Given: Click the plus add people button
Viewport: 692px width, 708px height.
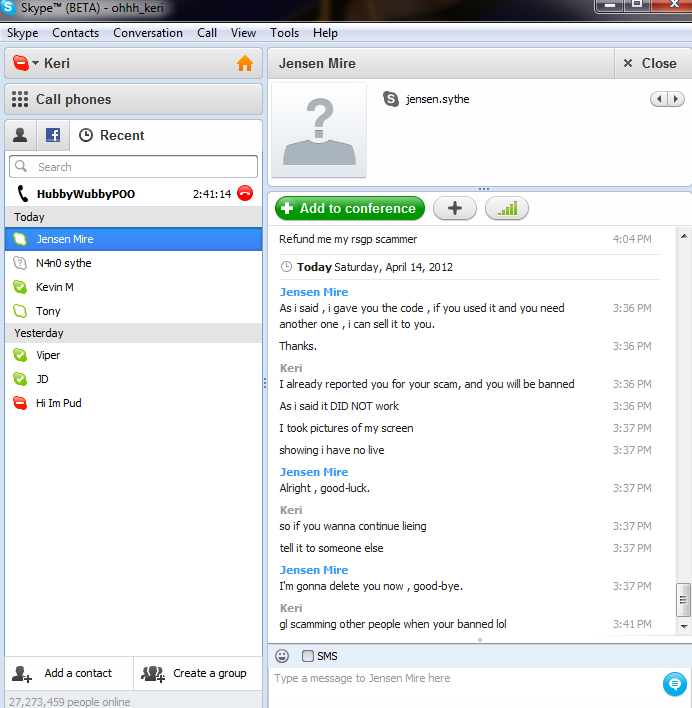Looking at the screenshot, I should [x=455, y=209].
